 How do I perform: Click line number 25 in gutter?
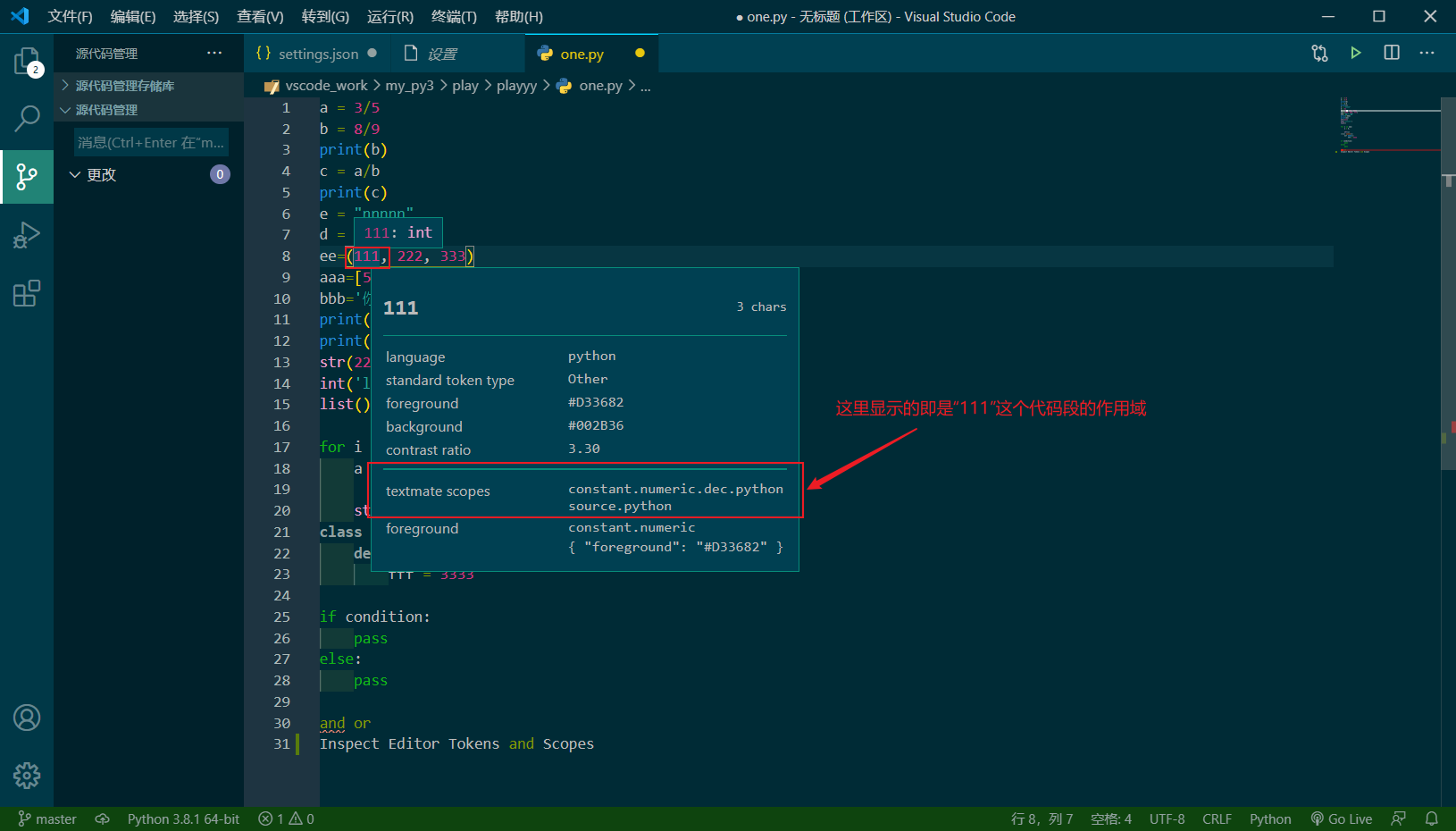282,617
